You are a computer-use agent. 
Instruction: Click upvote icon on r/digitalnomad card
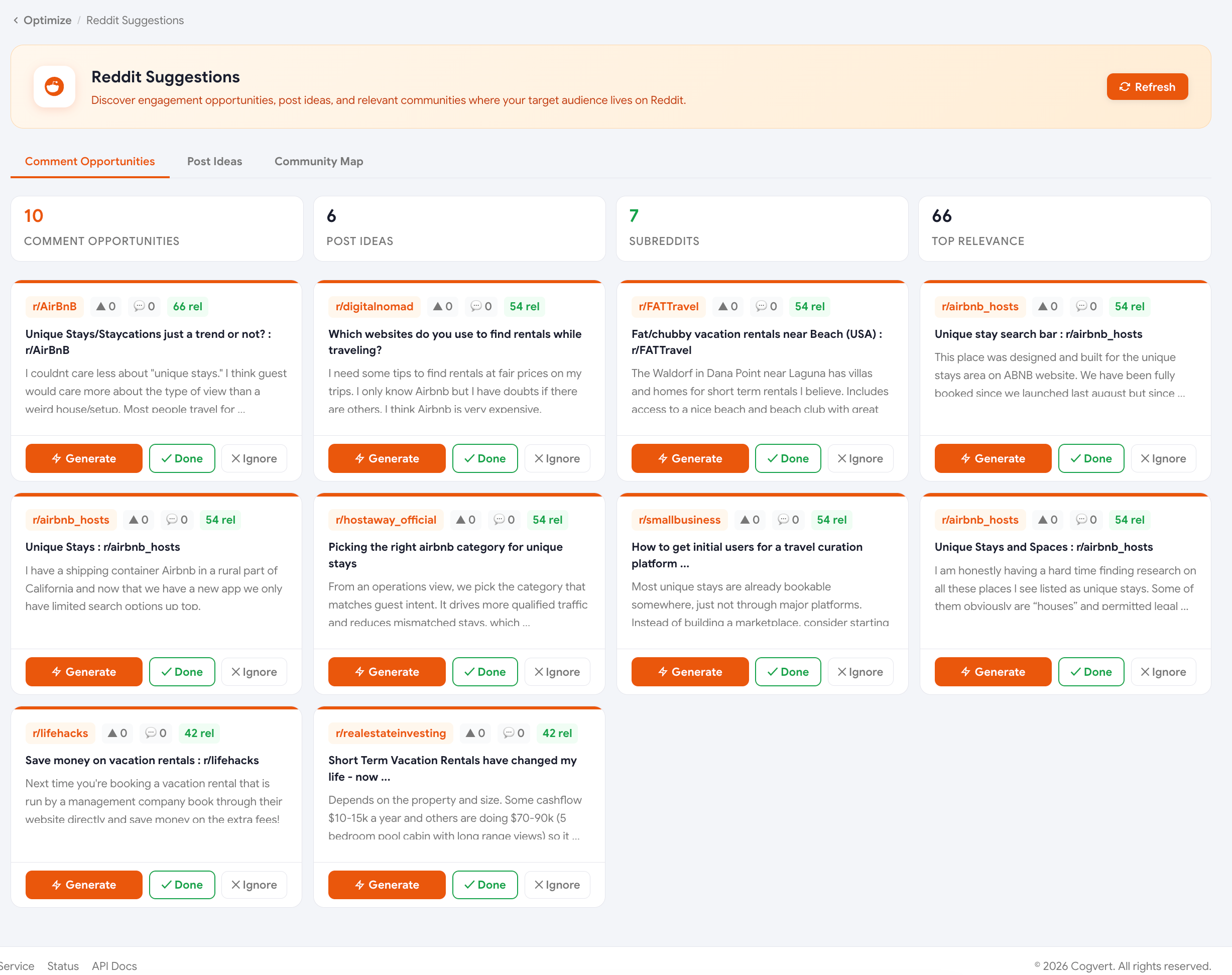click(438, 306)
